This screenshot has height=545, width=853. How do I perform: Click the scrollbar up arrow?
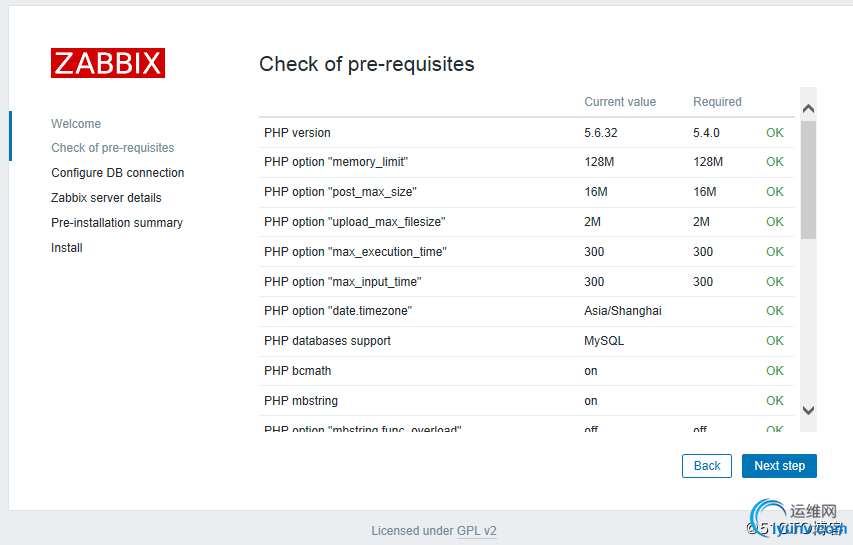point(808,108)
